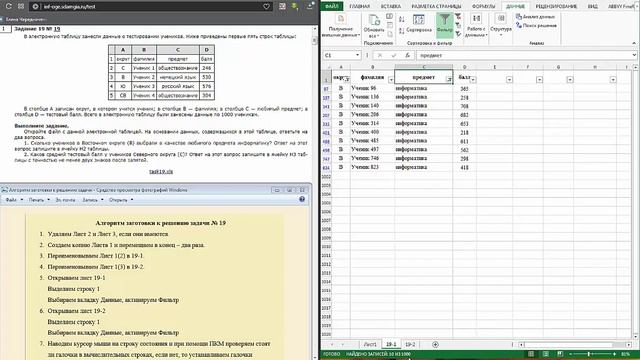Open filter dropdown on предмет column

click(449, 80)
